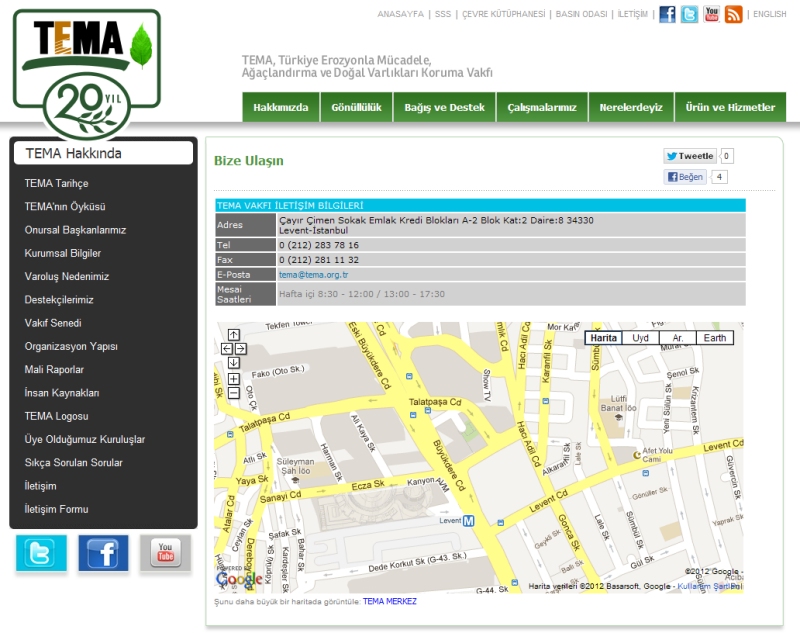Click the Google logo on the map
The image size is (800, 633).
pos(239,579)
